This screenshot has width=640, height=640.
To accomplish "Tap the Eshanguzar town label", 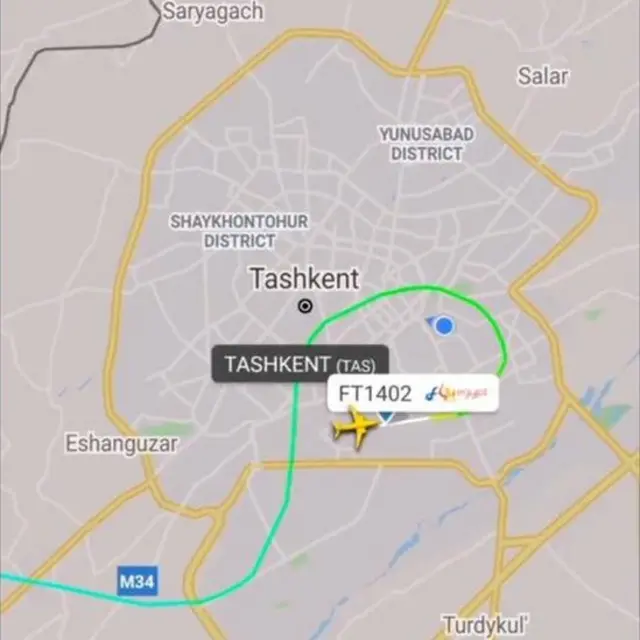I will [x=122, y=444].
